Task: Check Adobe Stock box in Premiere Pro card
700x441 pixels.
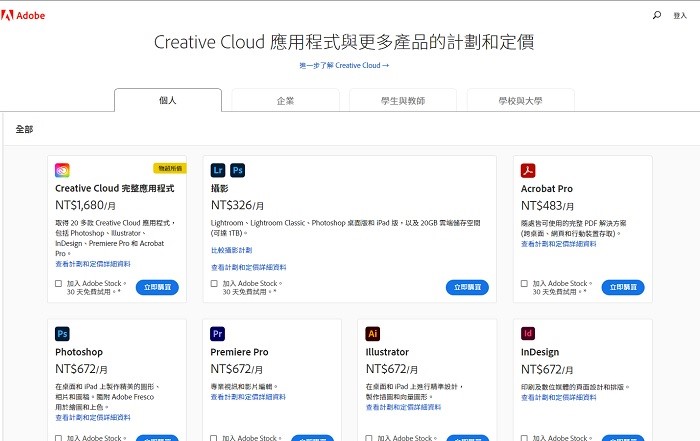Action: tap(214, 438)
